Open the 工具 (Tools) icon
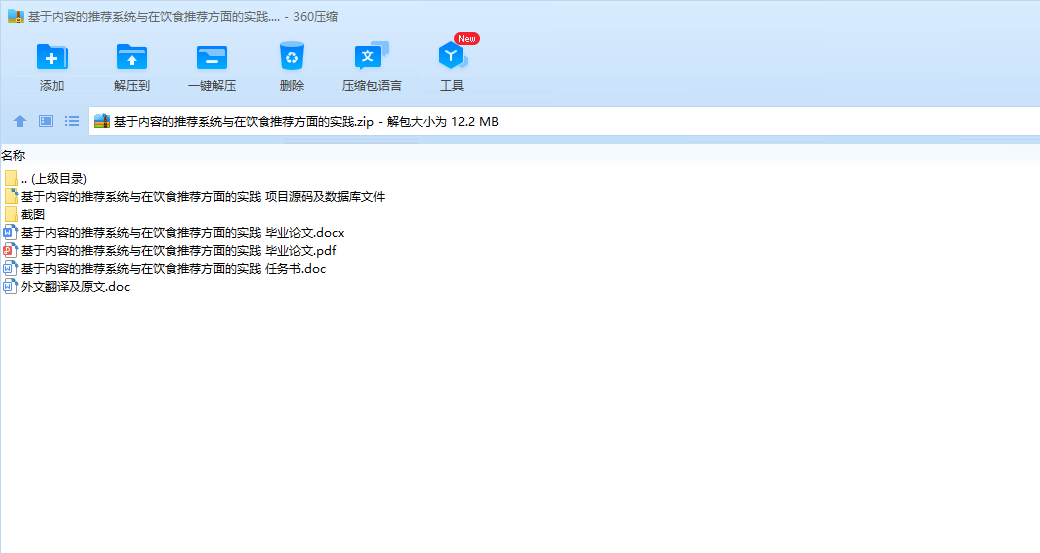 click(452, 56)
